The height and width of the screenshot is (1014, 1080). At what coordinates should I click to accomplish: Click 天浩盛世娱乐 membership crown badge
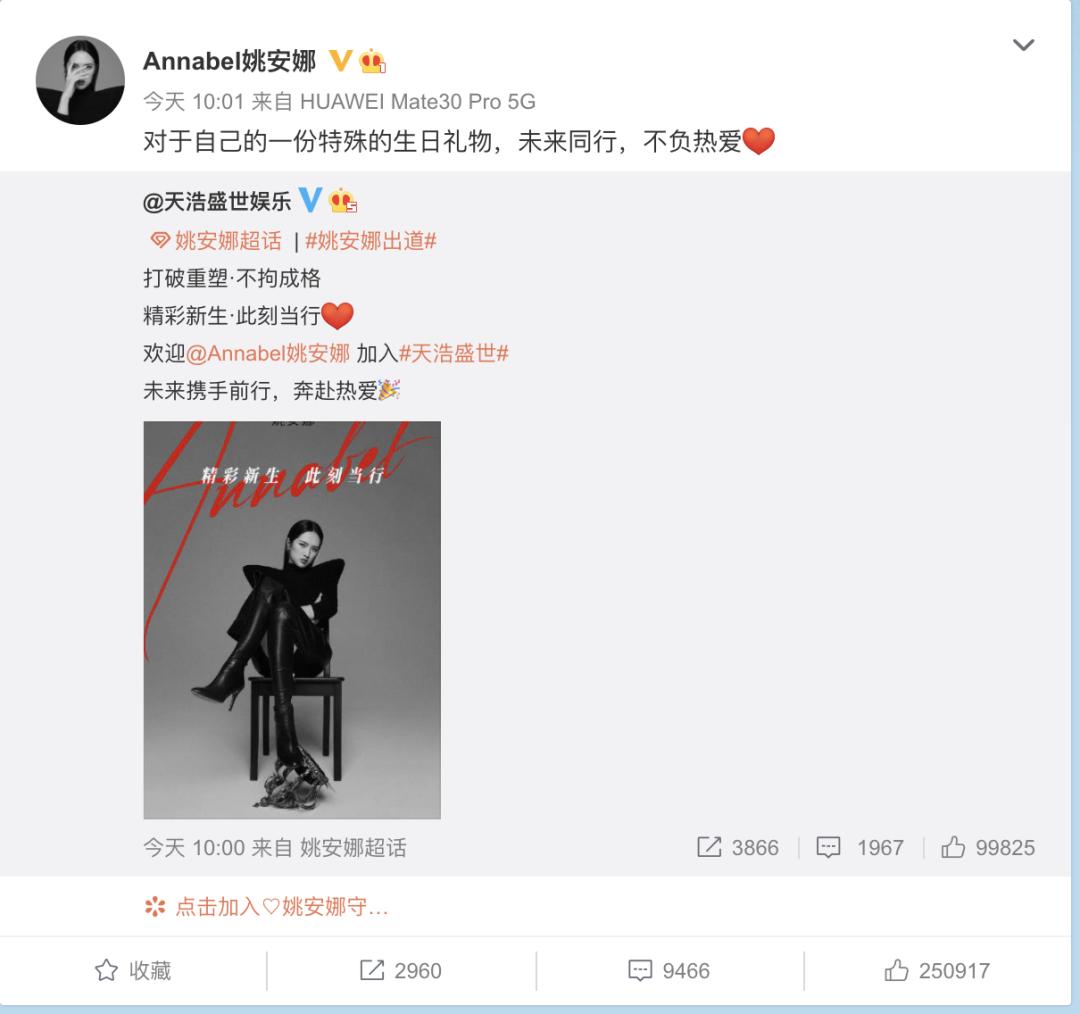(x=342, y=200)
